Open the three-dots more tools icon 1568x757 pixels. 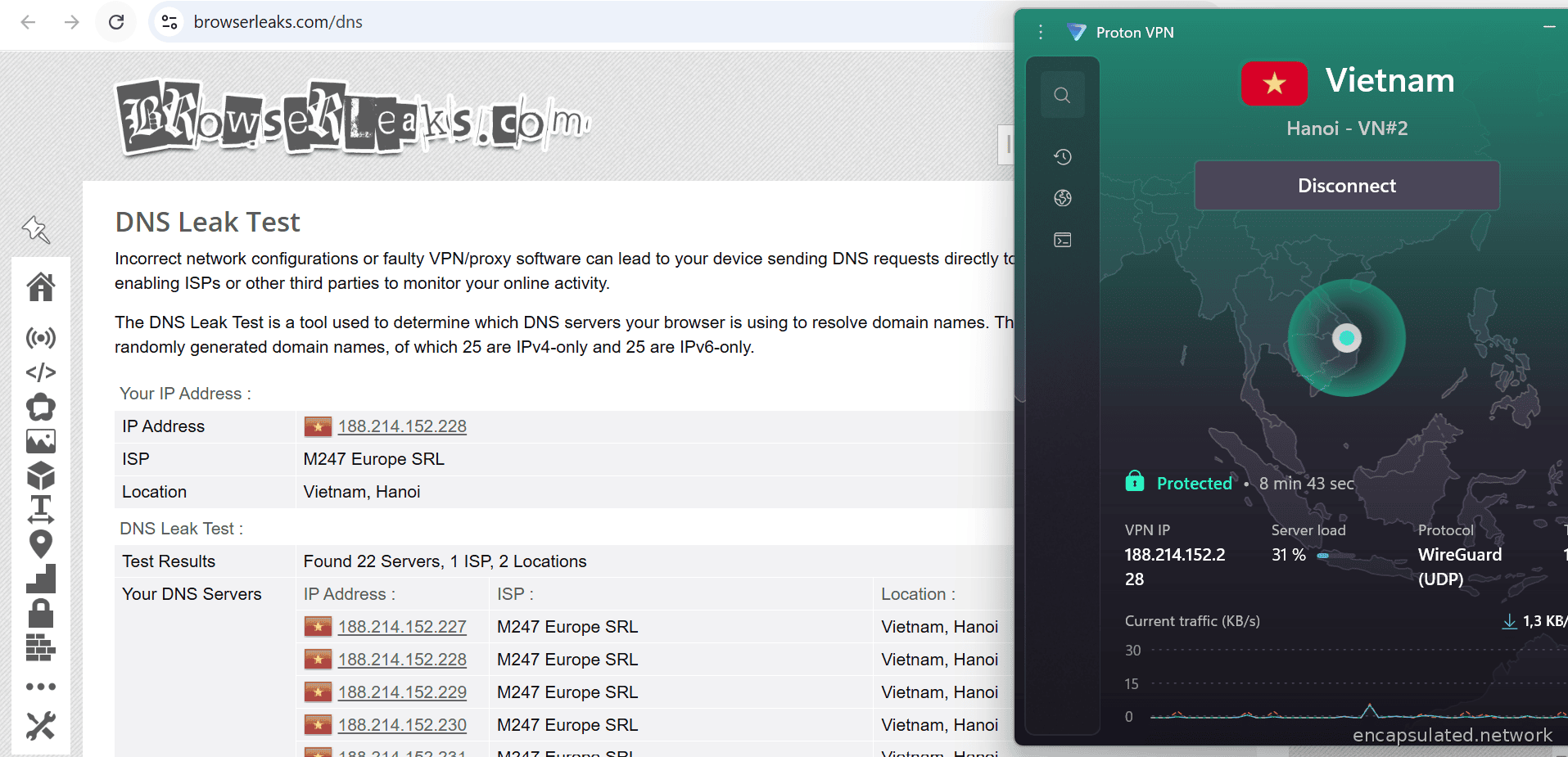41,687
